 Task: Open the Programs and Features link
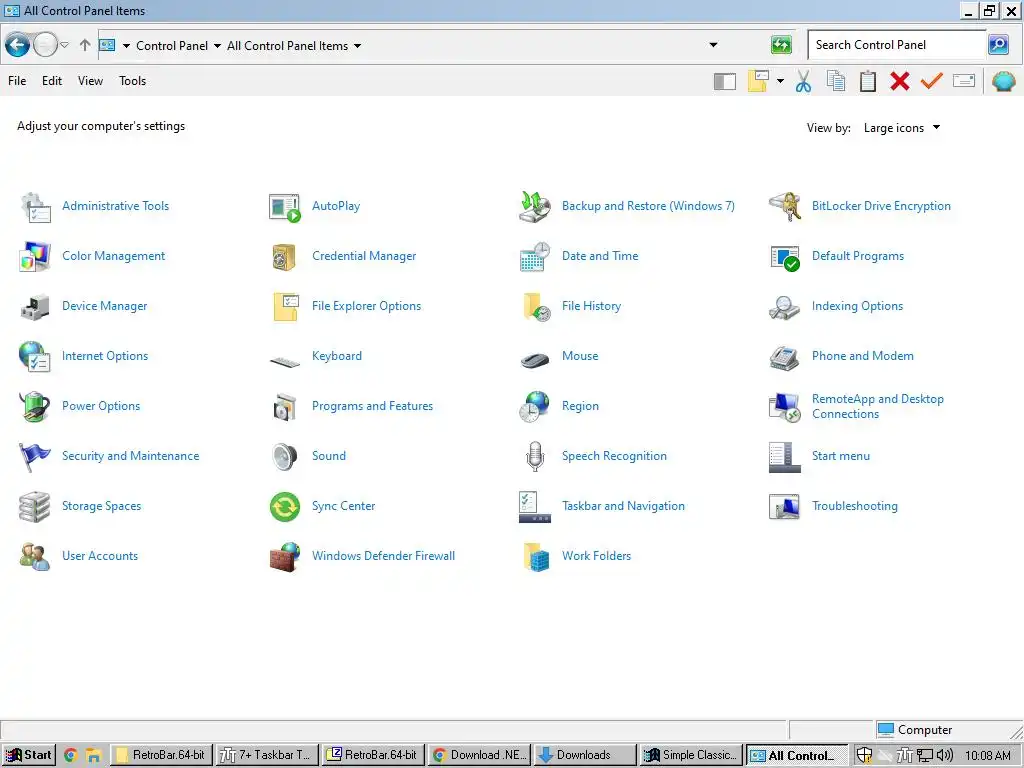click(x=372, y=406)
